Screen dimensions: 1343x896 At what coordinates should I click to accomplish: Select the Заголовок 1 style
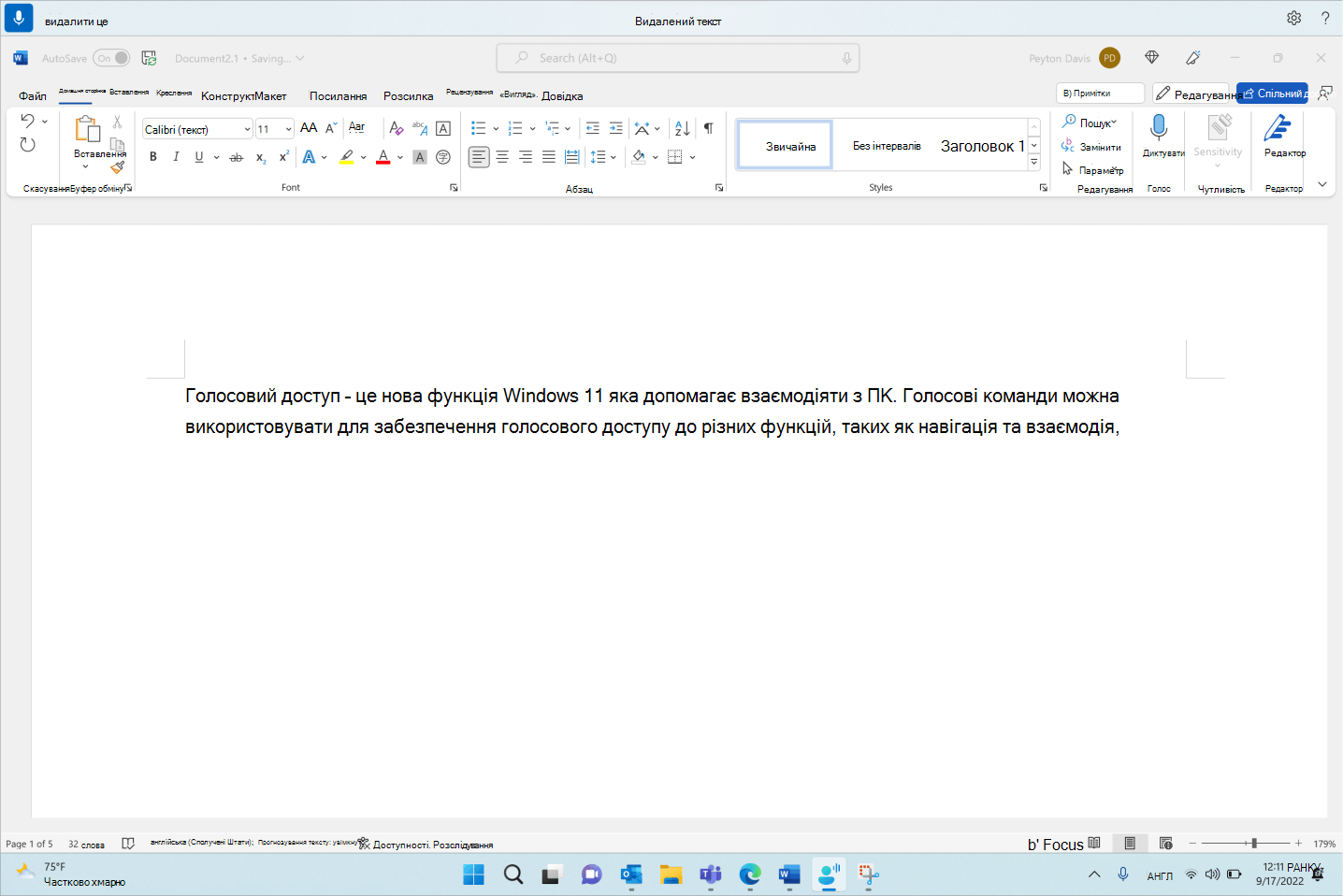(x=982, y=146)
